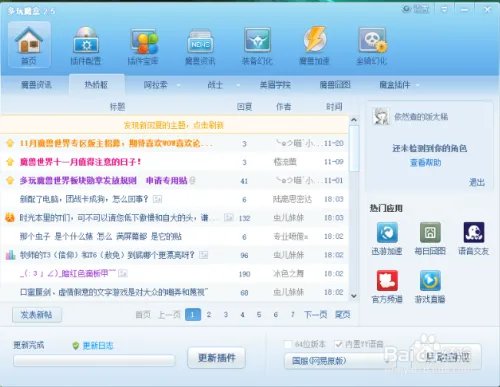The height and width of the screenshot is (387, 500).
Task: Open the 查看帮助 link
Action: click(x=426, y=162)
